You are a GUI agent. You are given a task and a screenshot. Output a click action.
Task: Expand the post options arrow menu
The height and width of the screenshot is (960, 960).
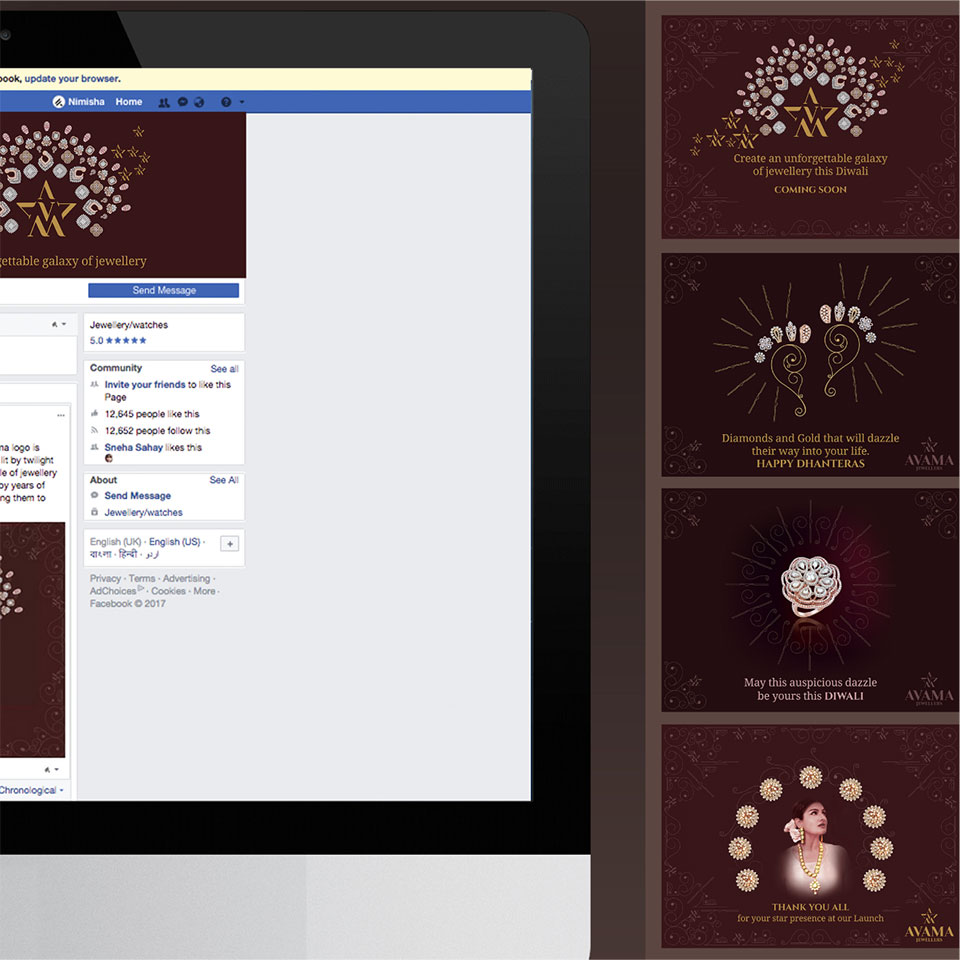pyautogui.click(x=61, y=414)
